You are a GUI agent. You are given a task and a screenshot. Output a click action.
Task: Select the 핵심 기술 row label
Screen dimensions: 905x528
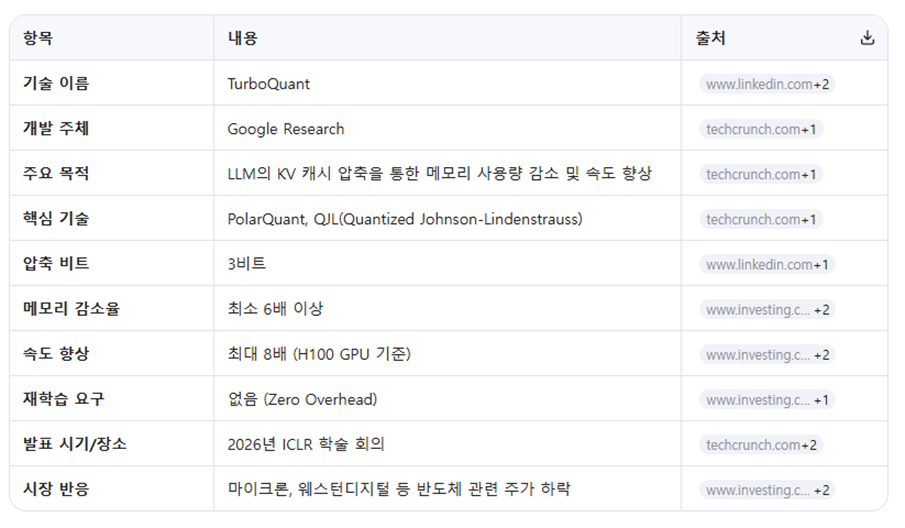56,218
